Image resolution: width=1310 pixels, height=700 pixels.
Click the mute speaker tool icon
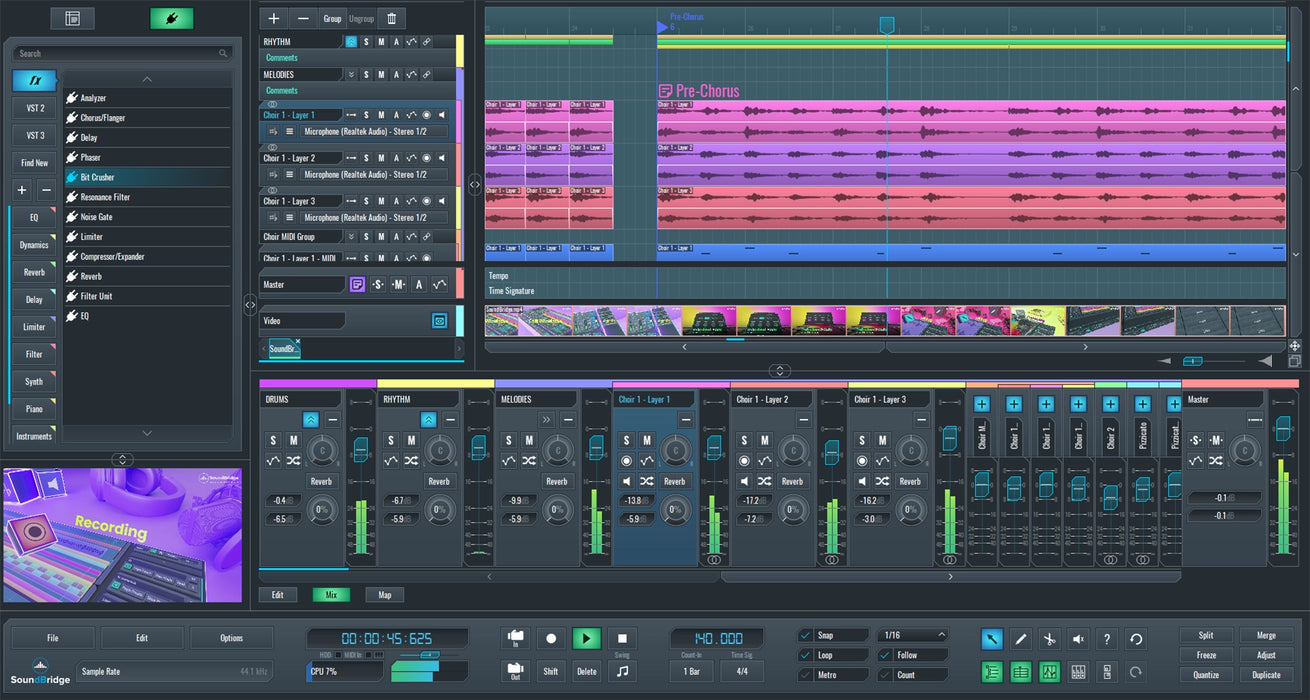click(x=1078, y=639)
